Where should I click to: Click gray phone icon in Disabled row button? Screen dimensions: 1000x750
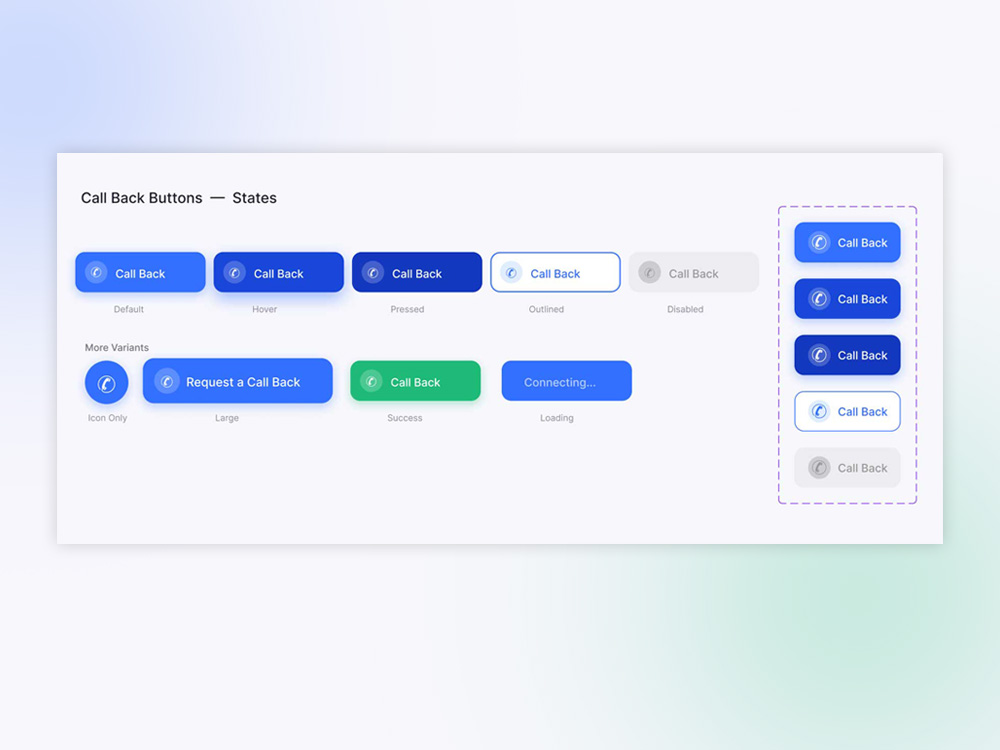(649, 272)
